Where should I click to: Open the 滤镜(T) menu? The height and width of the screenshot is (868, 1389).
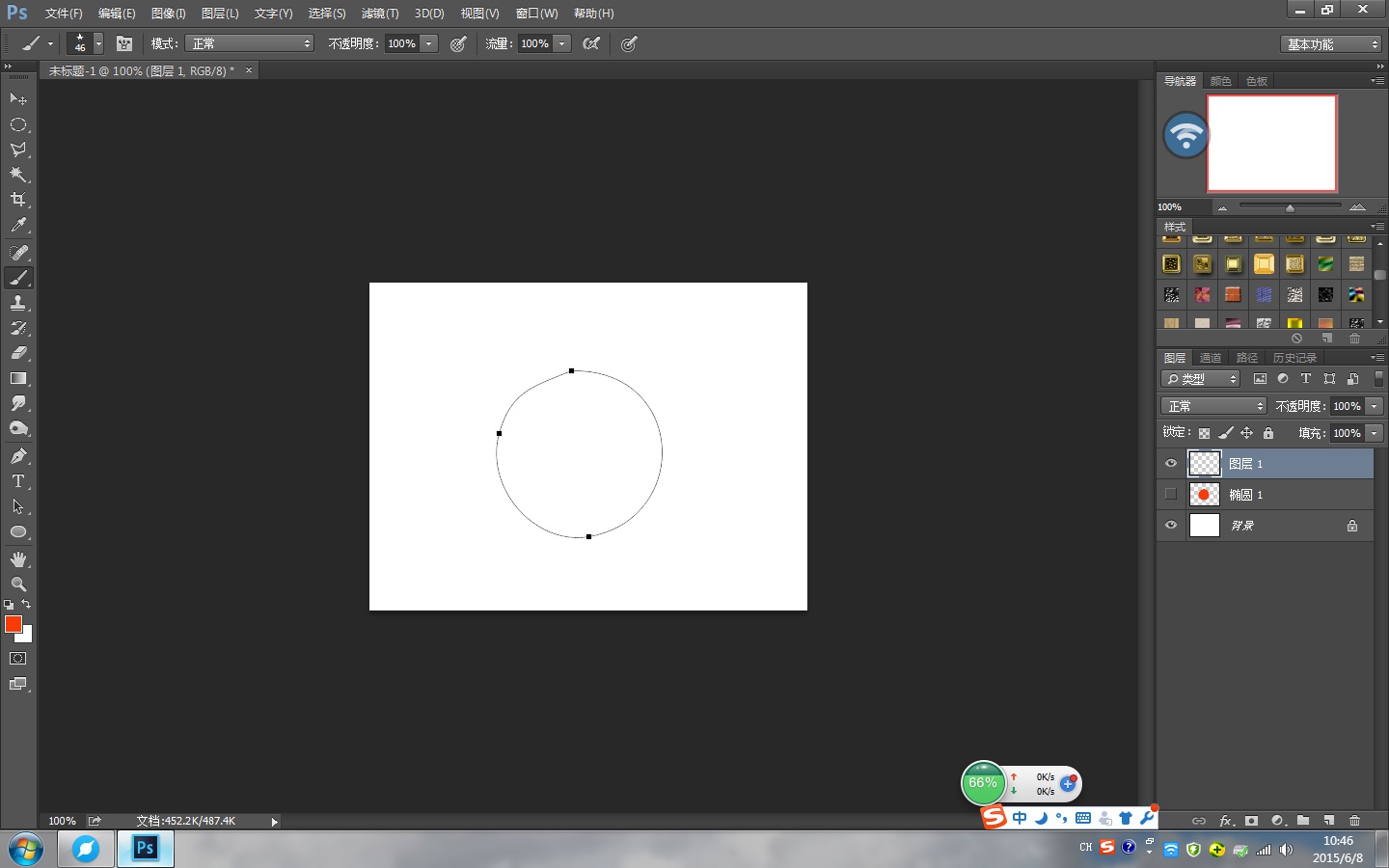pyautogui.click(x=380, y=14)
